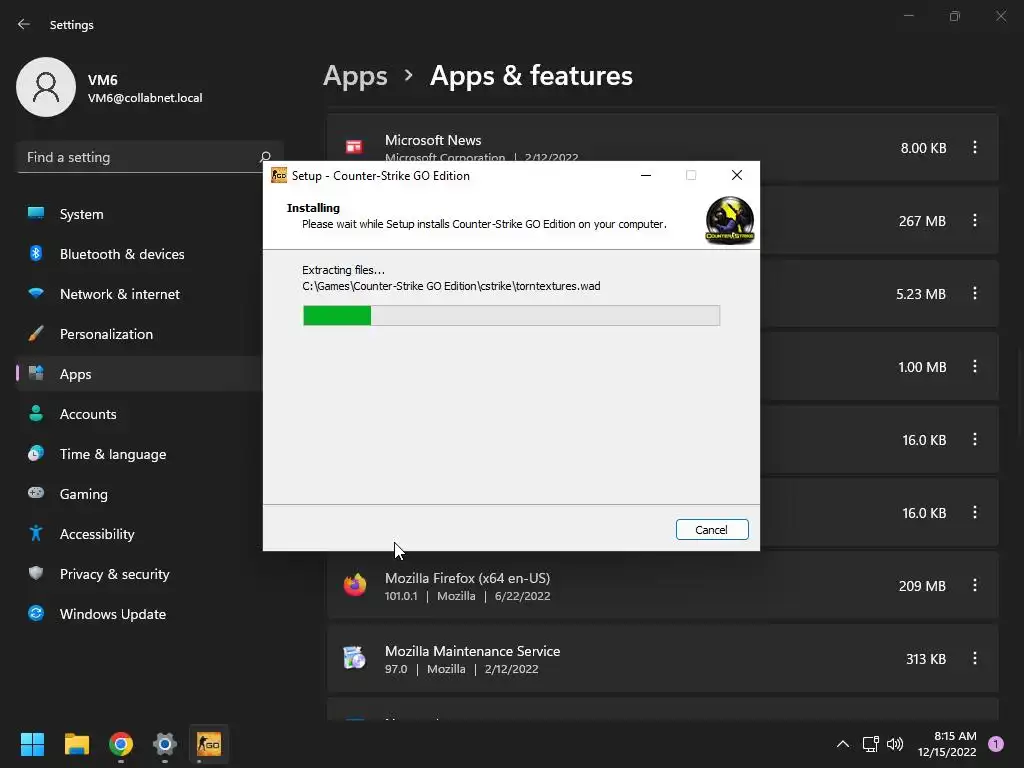This screenshot has height=768, width=1024.
Task: Click the Microsoft News app icon
Action: pos(355,147)
